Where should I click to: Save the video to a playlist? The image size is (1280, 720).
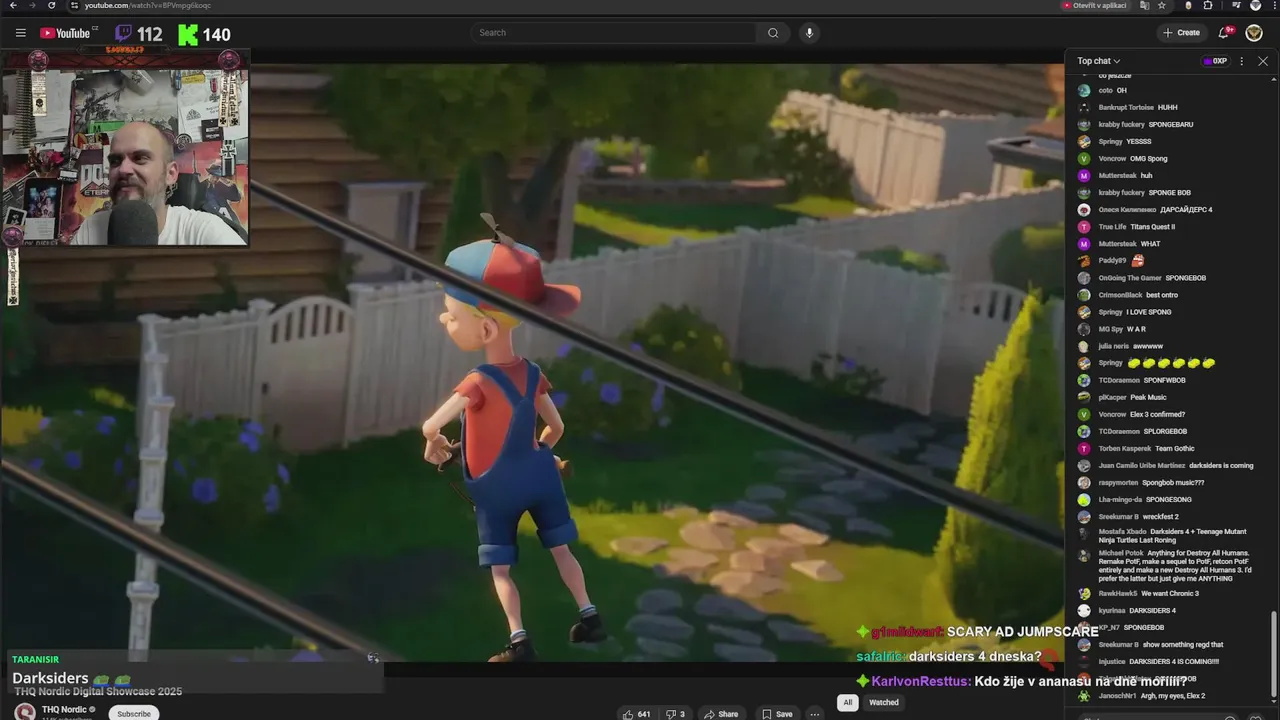[x=777, y=714]
